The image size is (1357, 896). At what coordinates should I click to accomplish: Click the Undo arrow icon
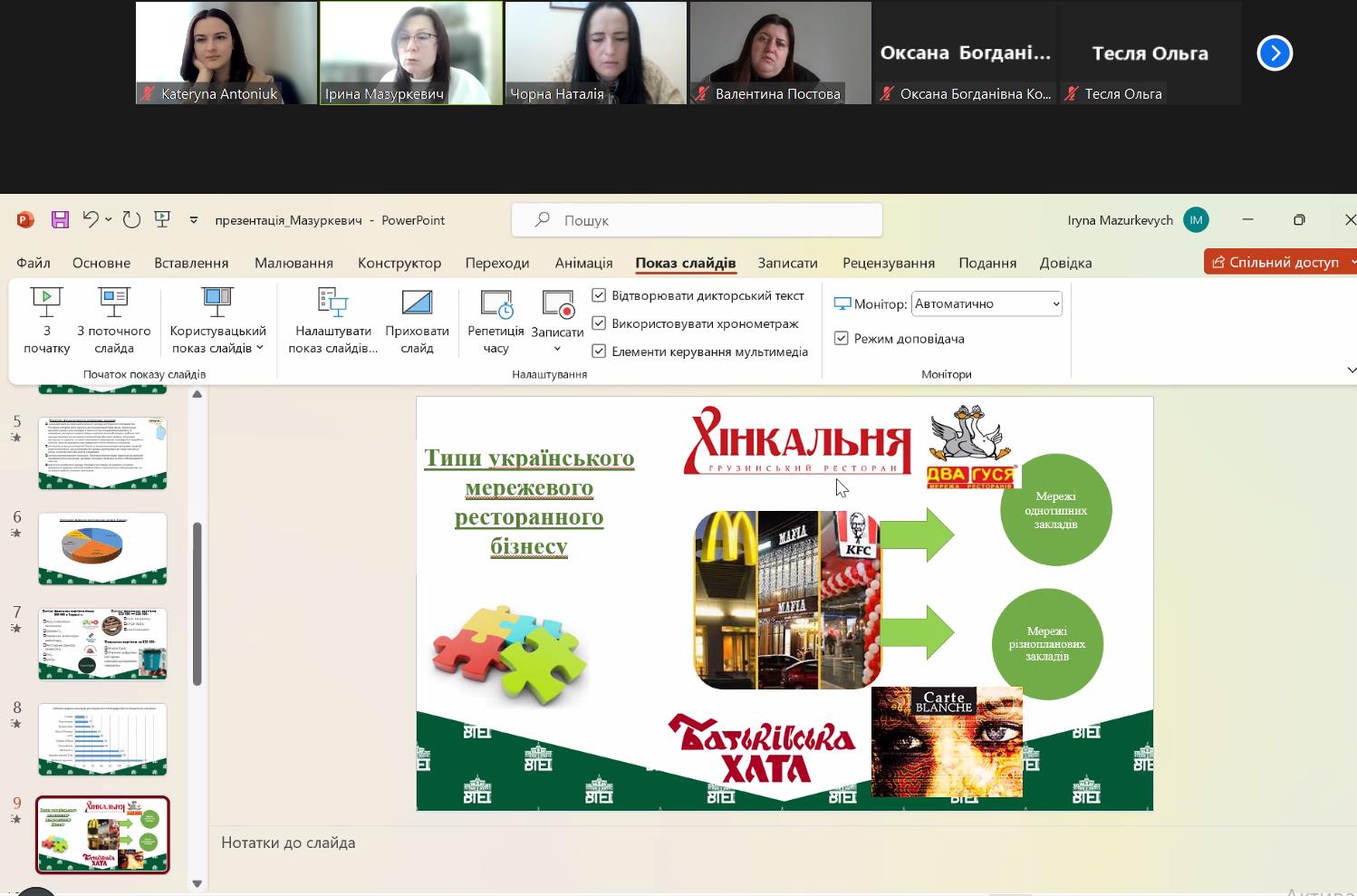(90, 219)
